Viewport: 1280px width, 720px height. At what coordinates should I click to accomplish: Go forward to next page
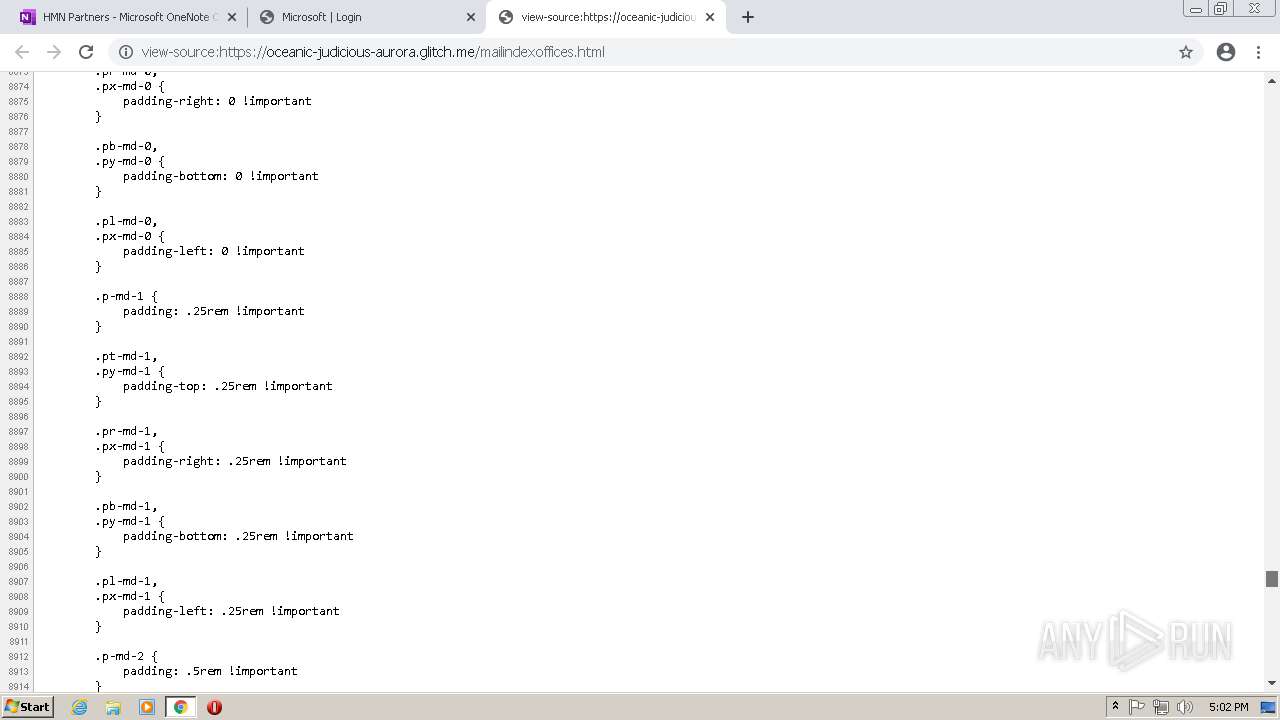coord(54,52)
